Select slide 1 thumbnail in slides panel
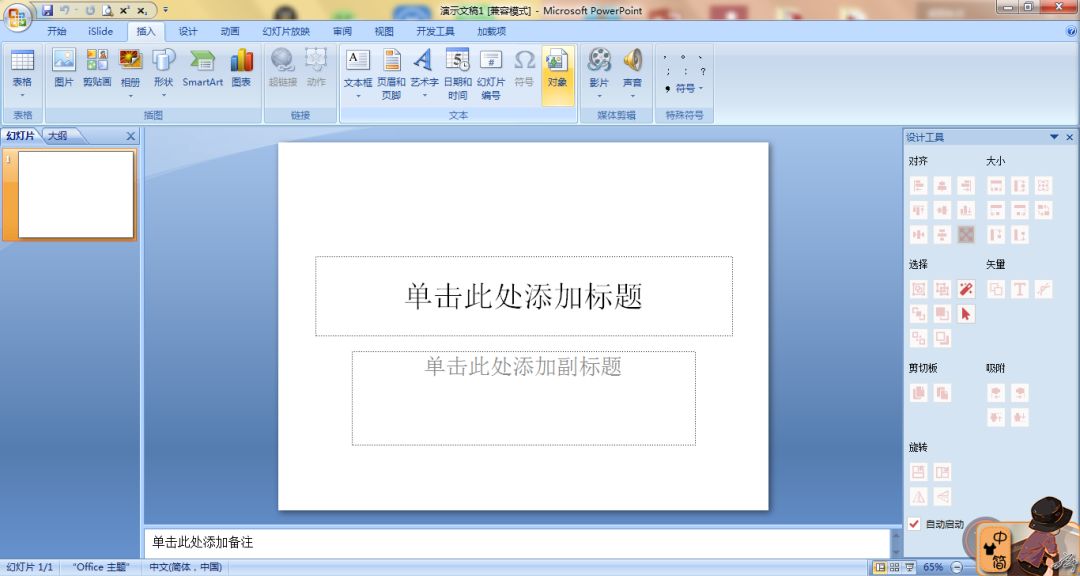This screenshot has width=1080, height=576. coord(71,194)
